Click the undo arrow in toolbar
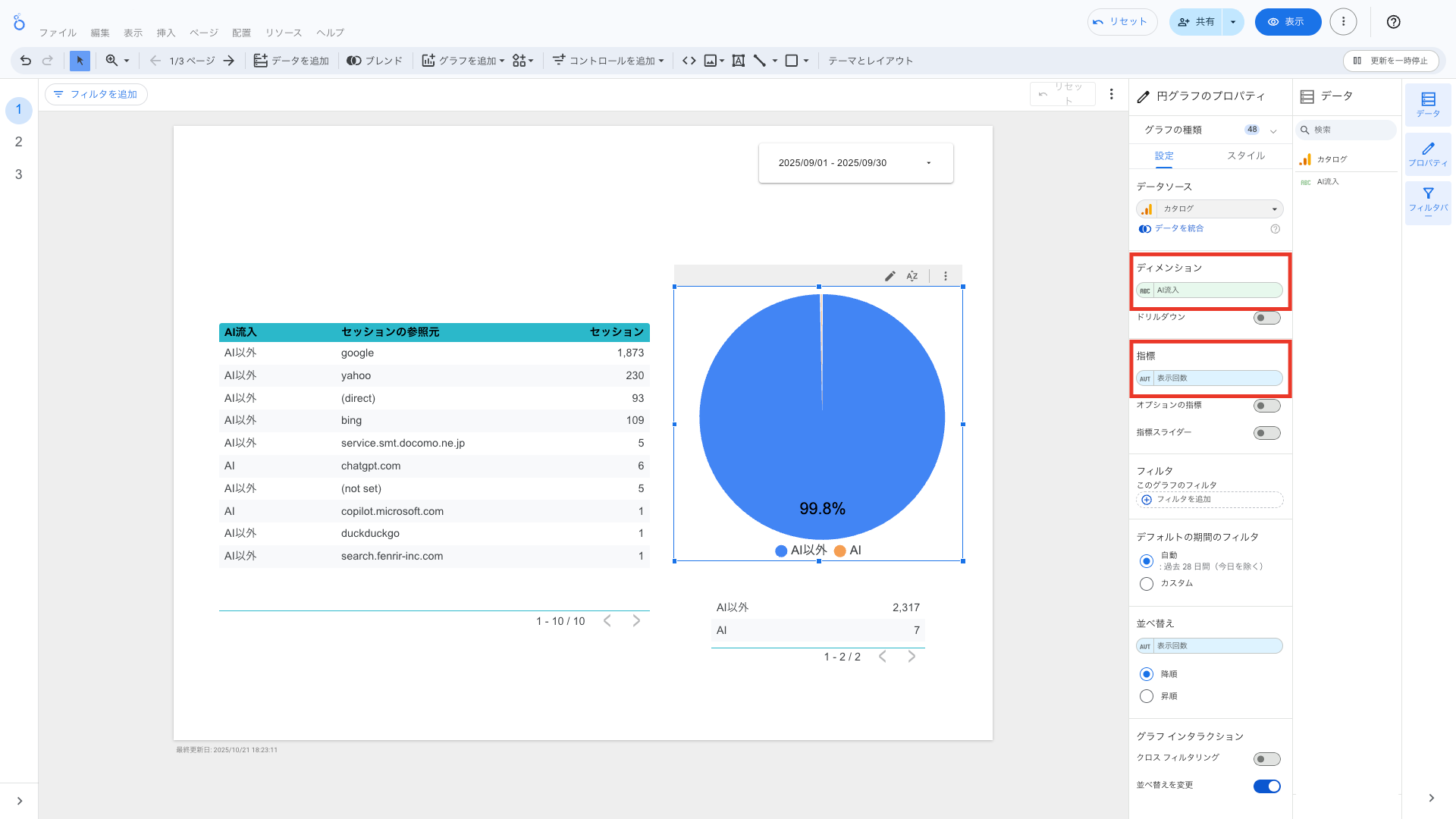 [x=26, y=61]
